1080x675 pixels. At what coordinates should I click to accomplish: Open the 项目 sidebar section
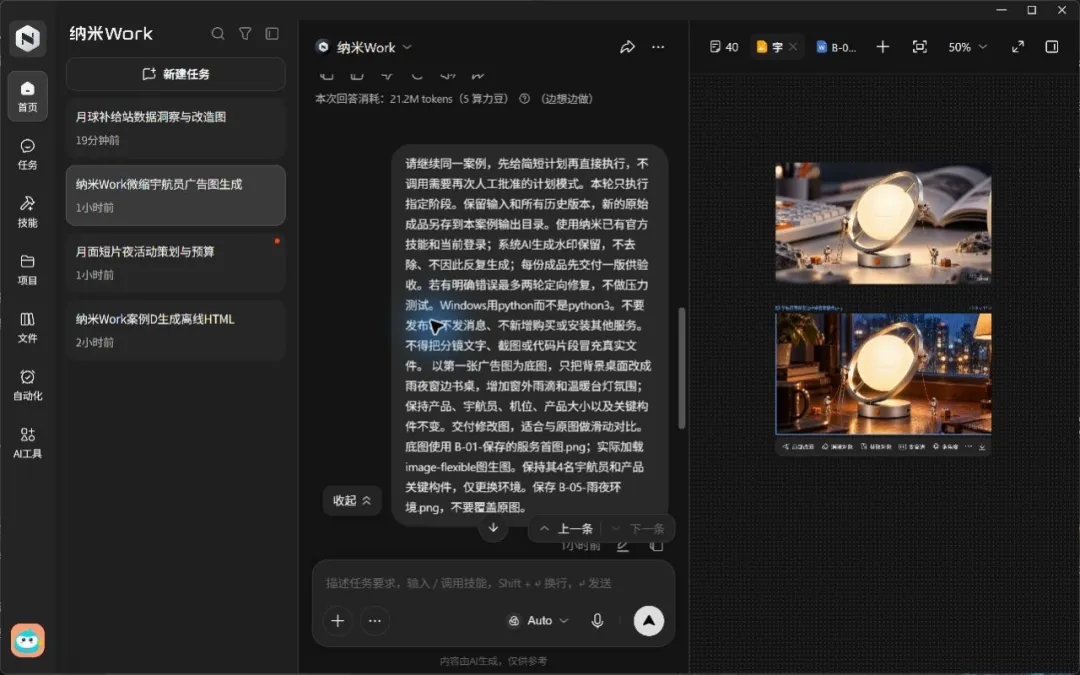point(28,269)
